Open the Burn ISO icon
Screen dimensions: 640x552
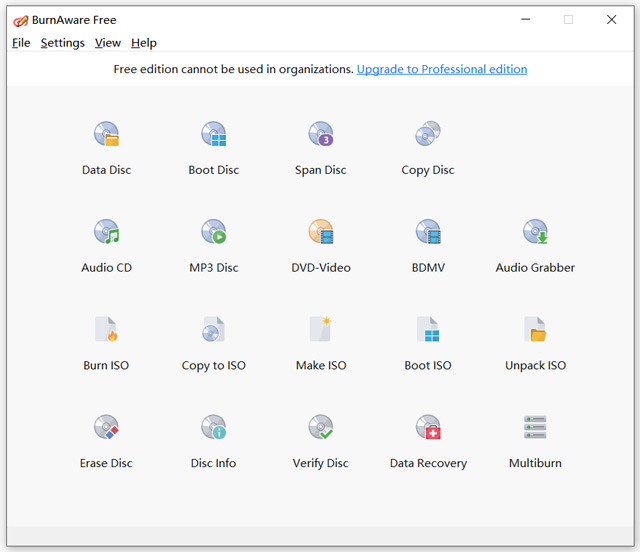tap(106, 329)
